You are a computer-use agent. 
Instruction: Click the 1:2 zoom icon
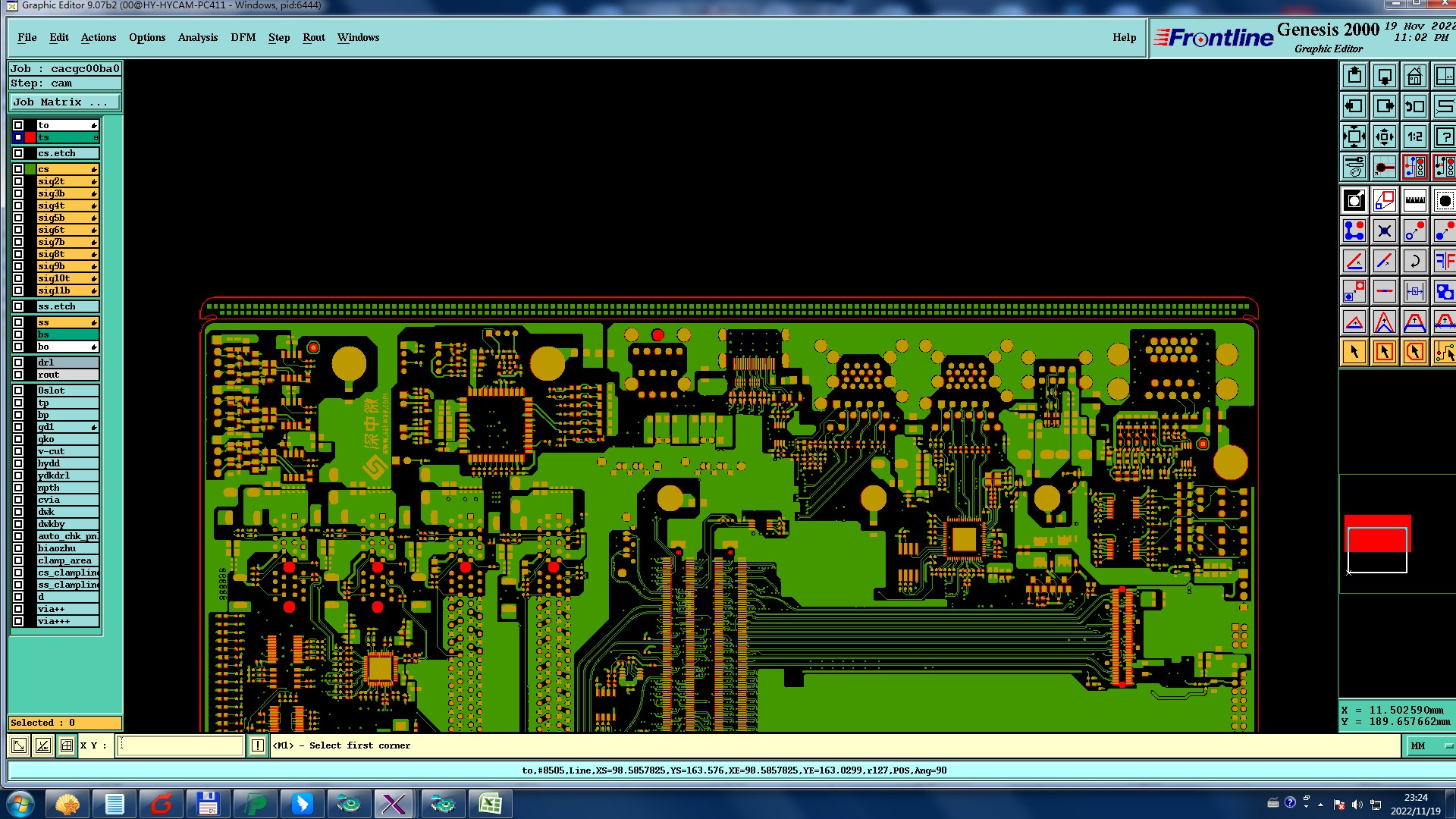(1414, 136)
